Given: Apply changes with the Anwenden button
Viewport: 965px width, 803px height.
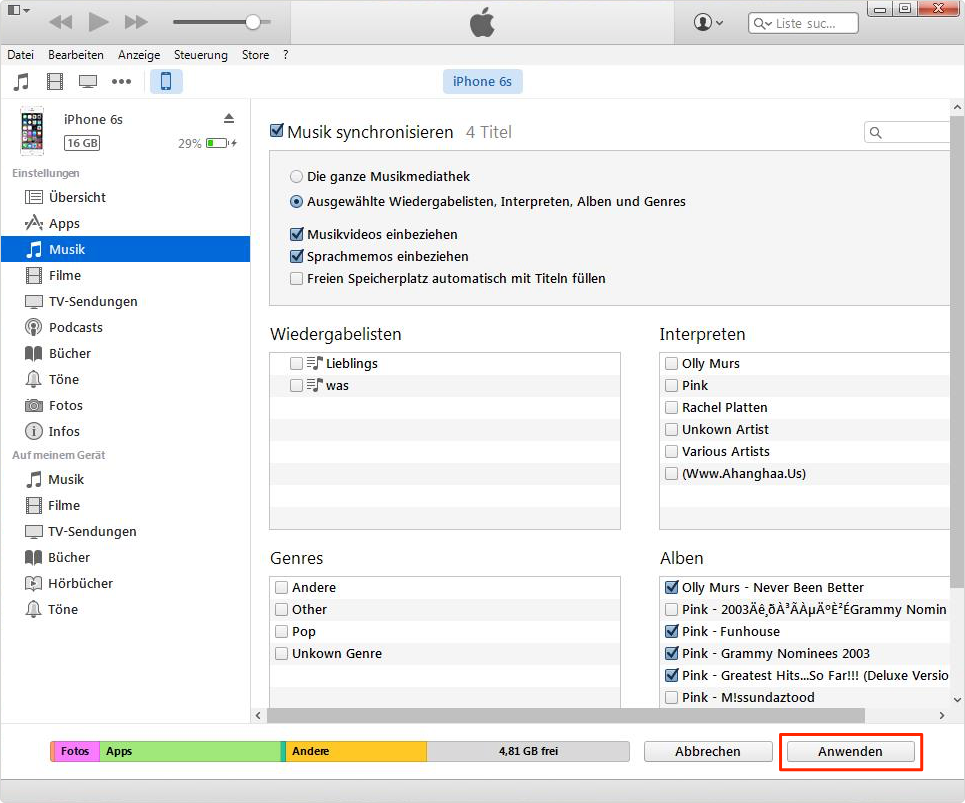Looking at the screenshot, I should coord(850,751).
